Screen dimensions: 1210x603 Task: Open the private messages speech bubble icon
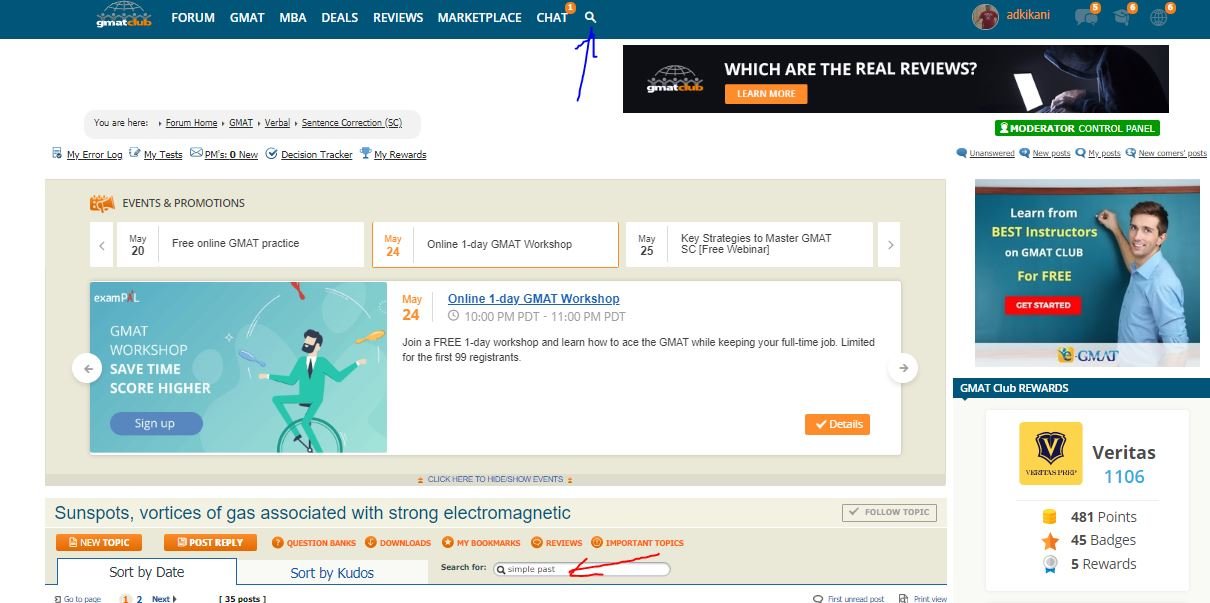[x=1084, y=17]
